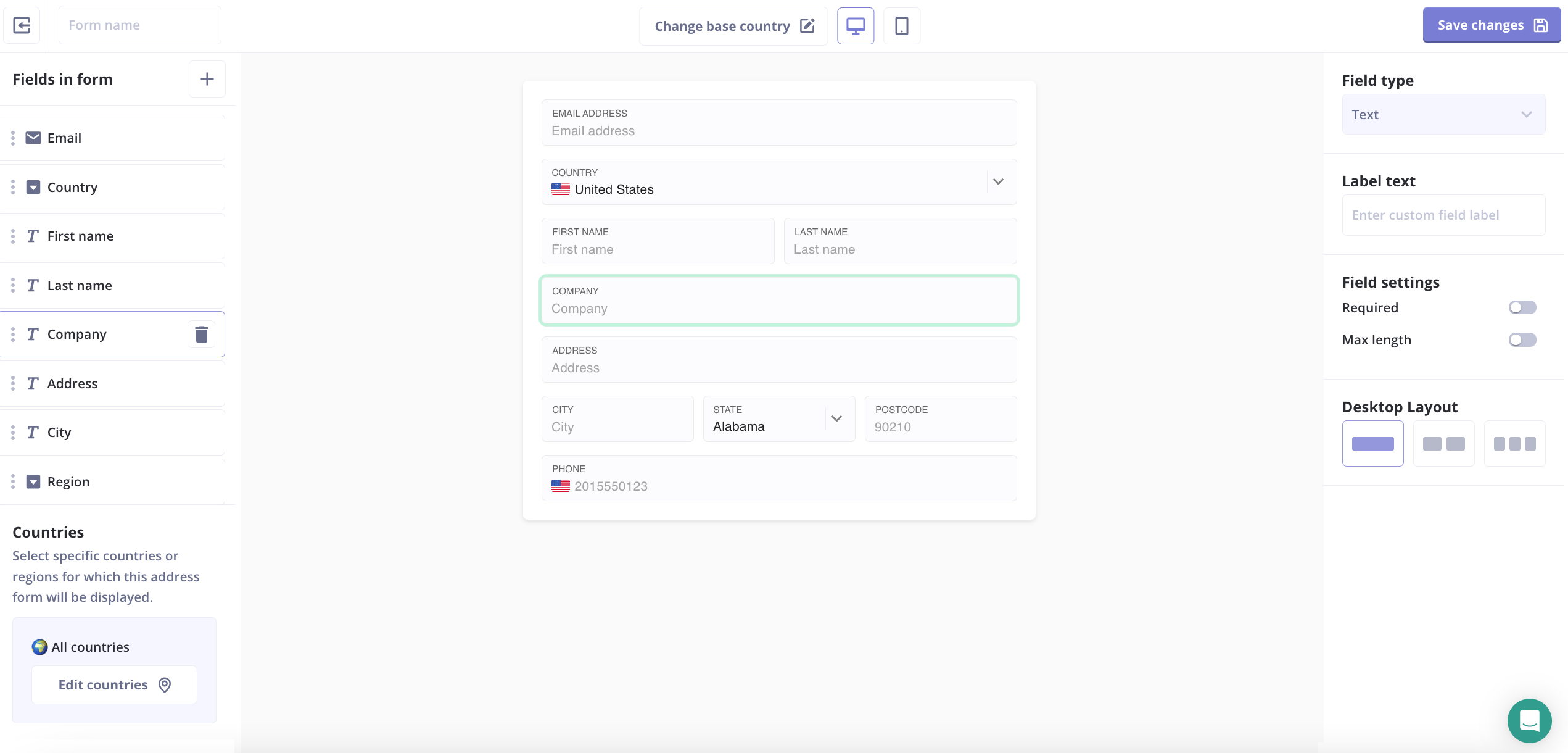Image resolution: width=1568 pixels, height=753 pixels.
Task: Click the Company preview field
Action: pos(779,300)
